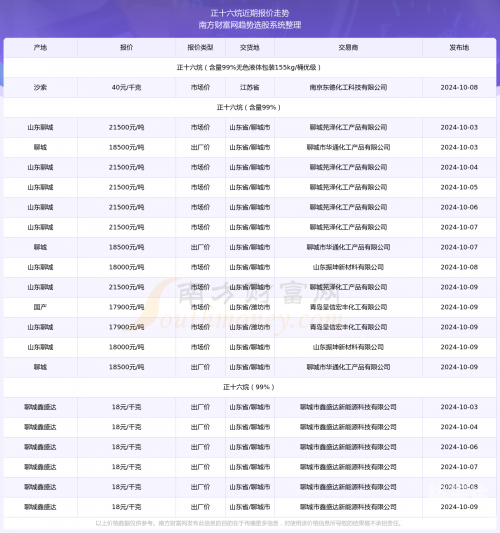Click 18元/千克 in the 2024-10-04 row
500x533 pixels.
(126, 427)
